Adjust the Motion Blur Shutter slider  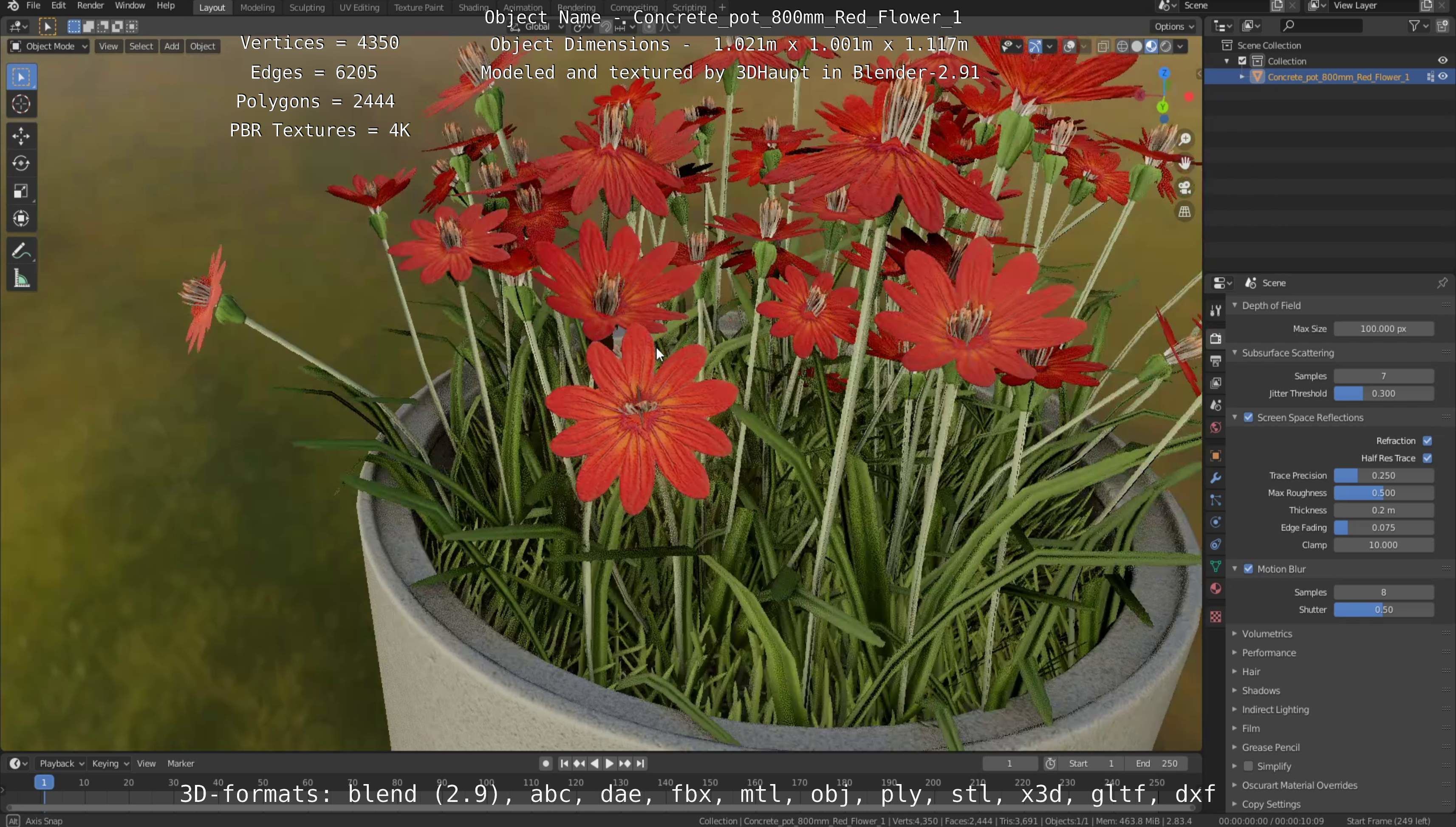pyautogui.click(x=1383, y=610)
